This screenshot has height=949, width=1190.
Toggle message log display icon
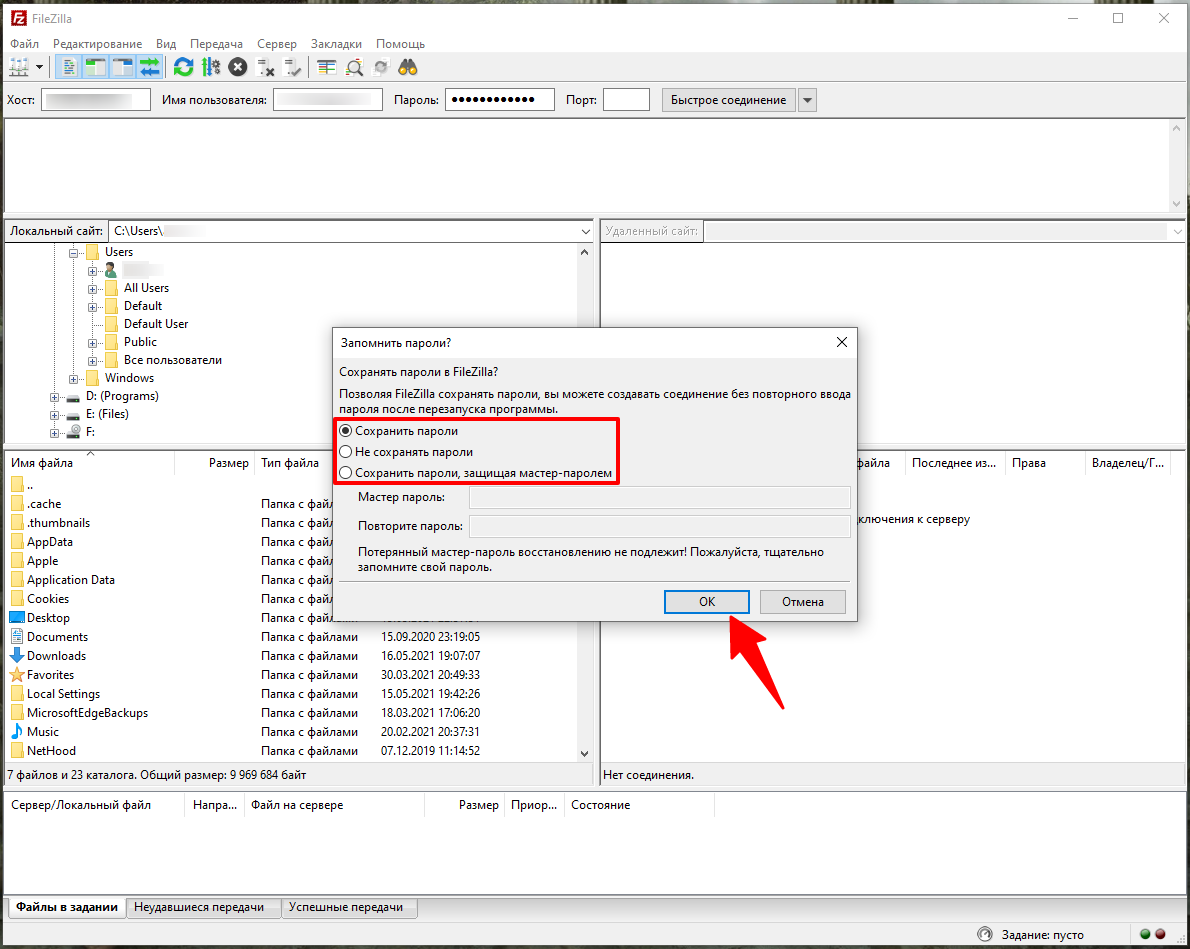[70, 67]
